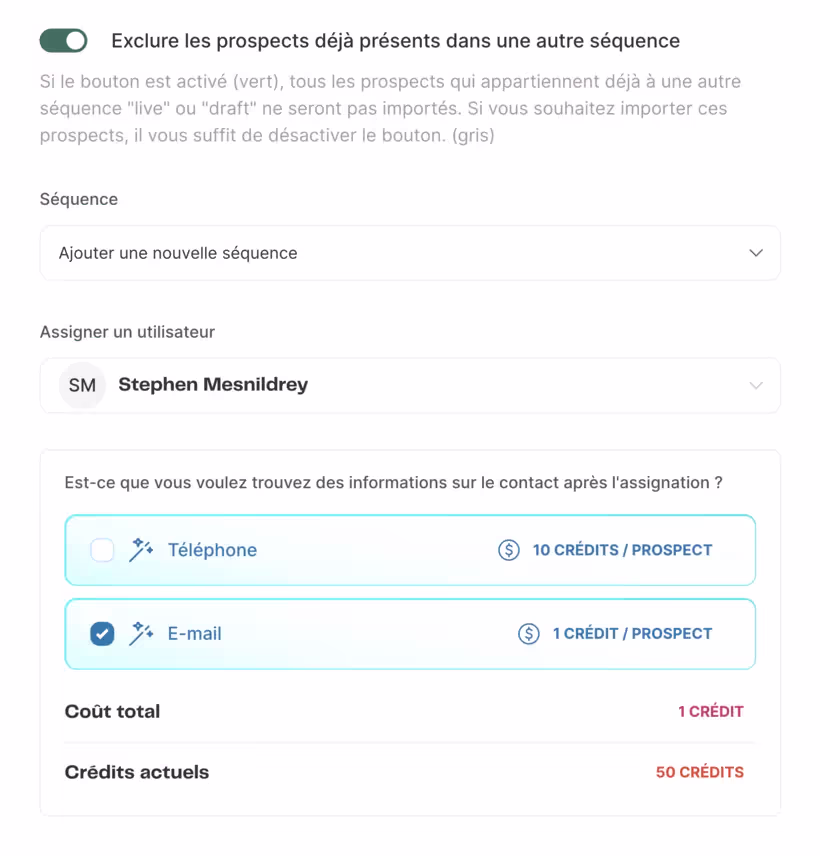820x856 pixels.
Task: Click the '10 CRÉDITS / PROSPECT' text
Action: coord(622,550)
